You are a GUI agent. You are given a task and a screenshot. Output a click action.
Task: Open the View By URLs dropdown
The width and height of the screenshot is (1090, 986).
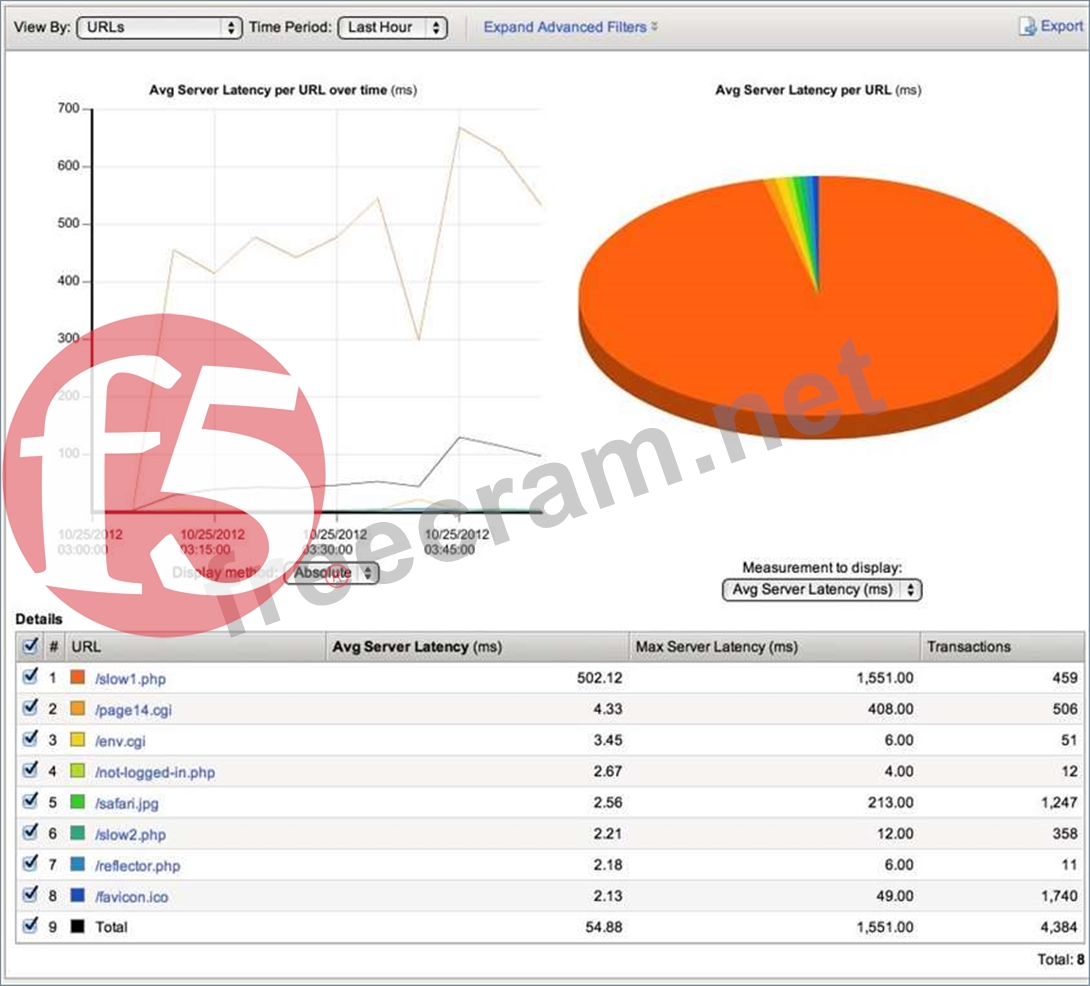pos(159,27)
